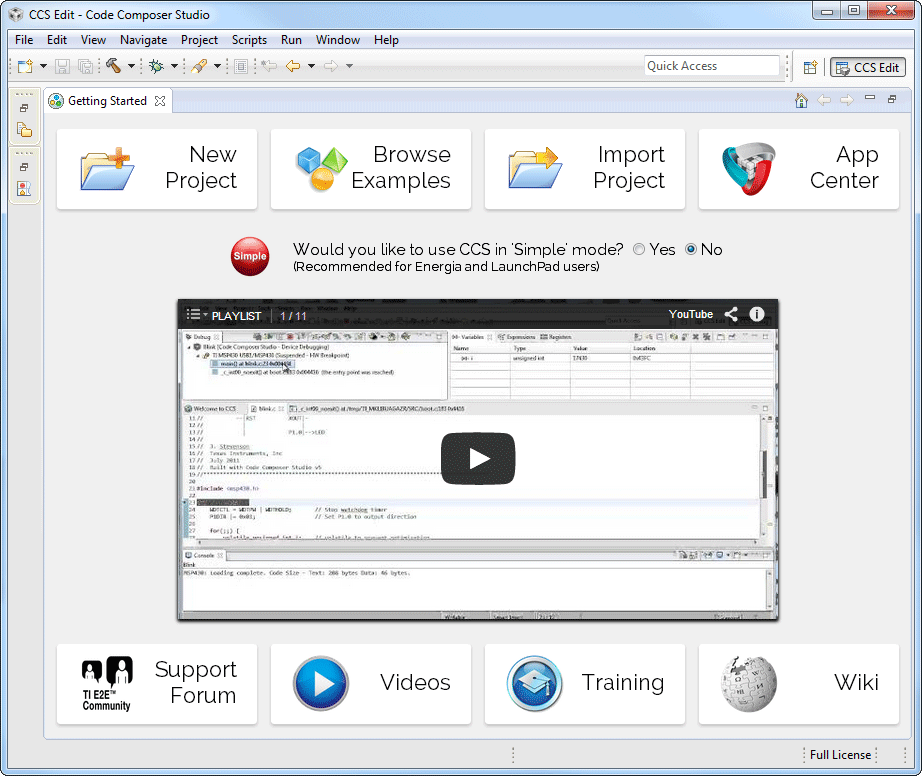This screenshot has width=922, height=776.
Task: Click the Build hammer icon in toolbar
Action: [x=113, y=67]
